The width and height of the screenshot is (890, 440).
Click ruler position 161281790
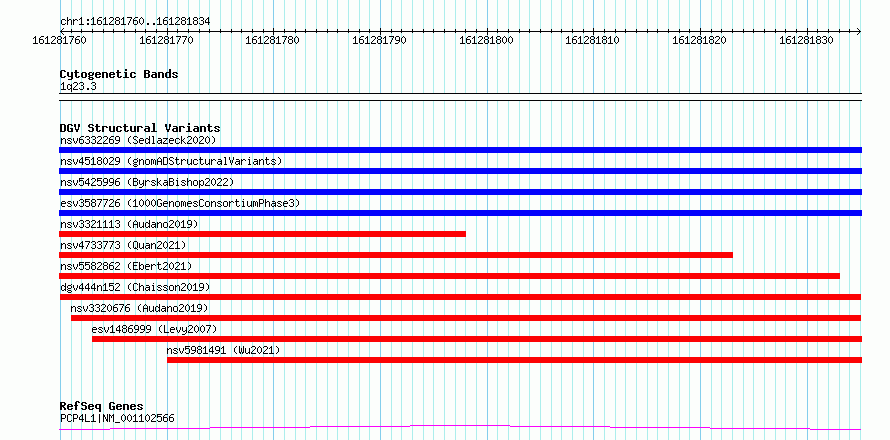tap(380, 40)
